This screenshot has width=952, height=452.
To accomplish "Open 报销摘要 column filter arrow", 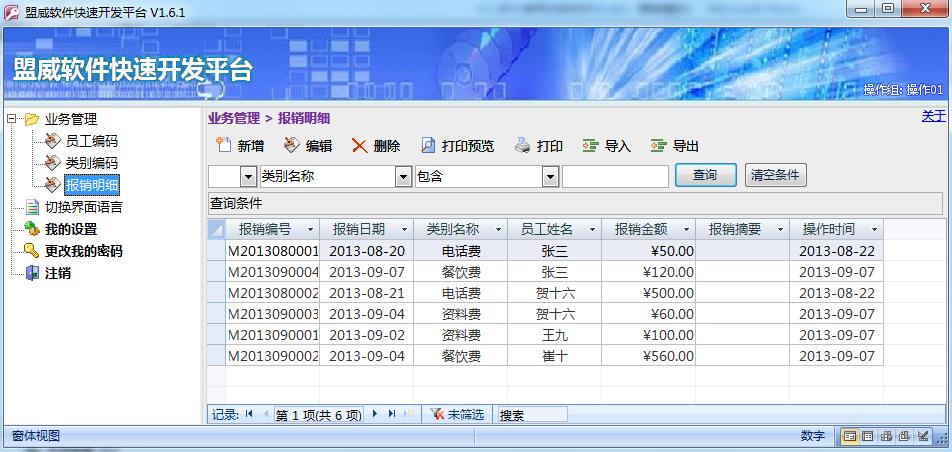I will pos(781,230).
